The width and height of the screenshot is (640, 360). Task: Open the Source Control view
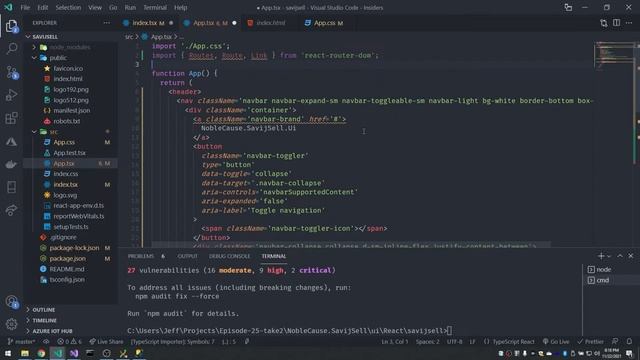[11, 72]
